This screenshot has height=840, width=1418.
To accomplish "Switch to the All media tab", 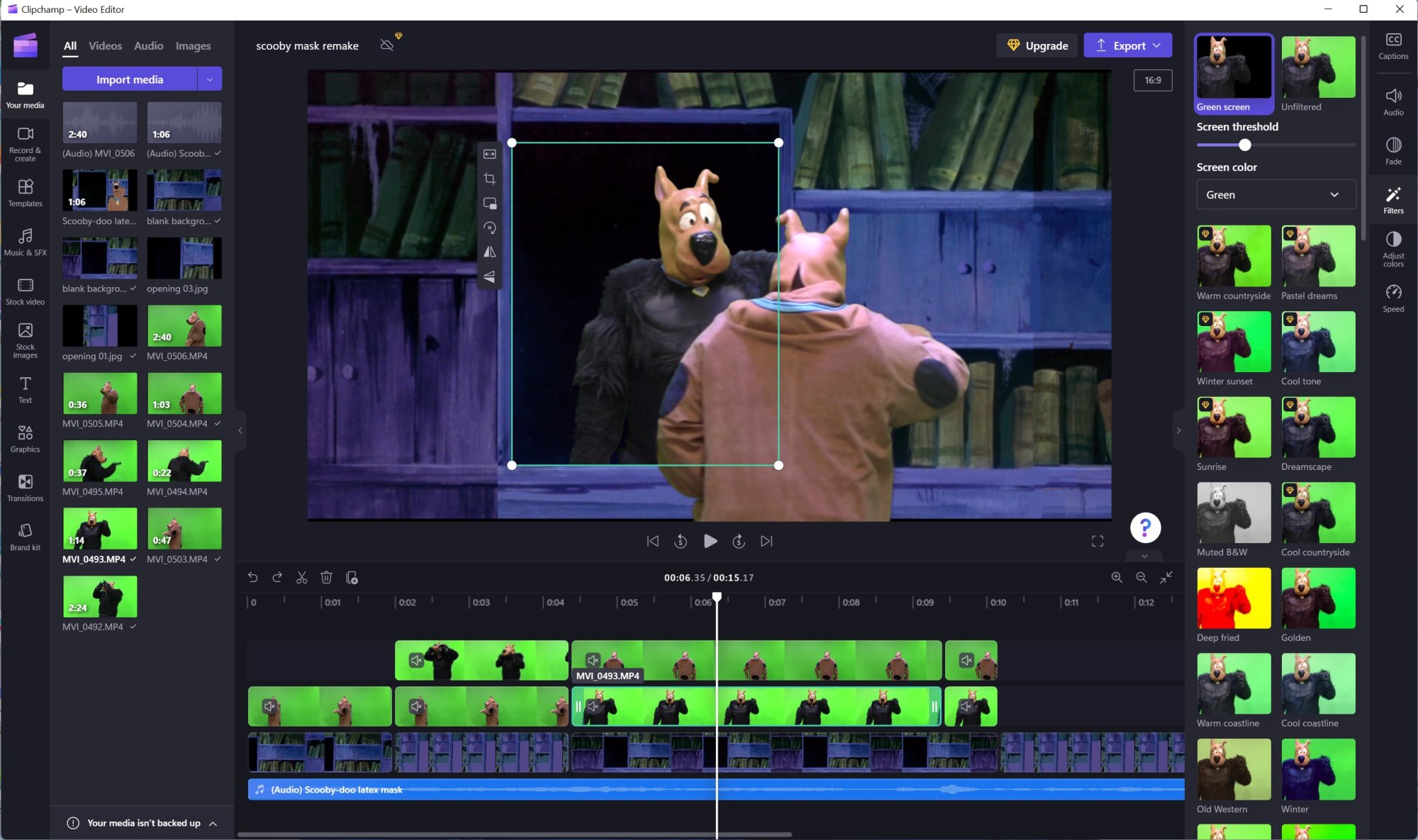I will tap(70, 45).
